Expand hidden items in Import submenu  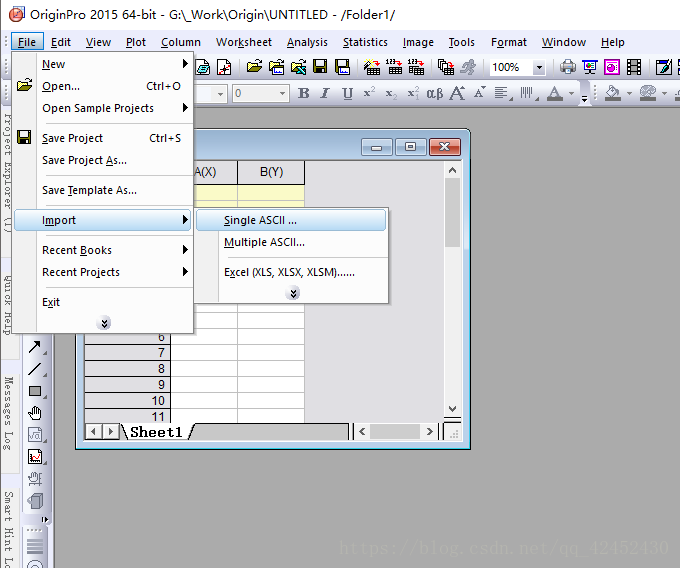click(x=293, y=294)
